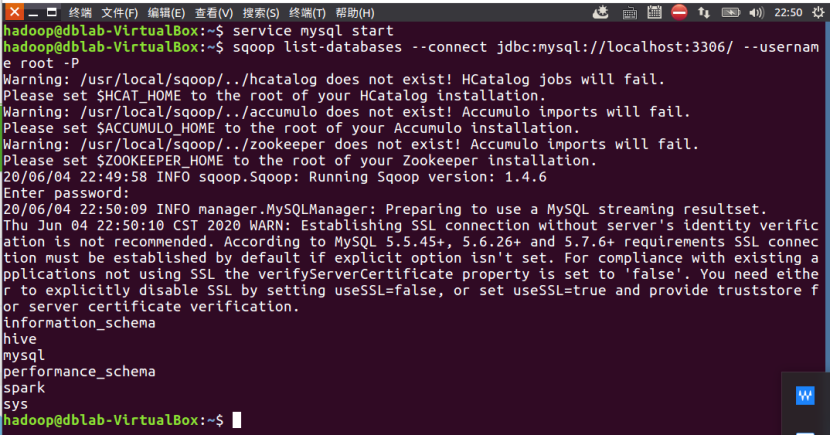The width and height of the screenshot is (831, 436).
Task: Open the 查看(V) menu
Action: (214, 13)
